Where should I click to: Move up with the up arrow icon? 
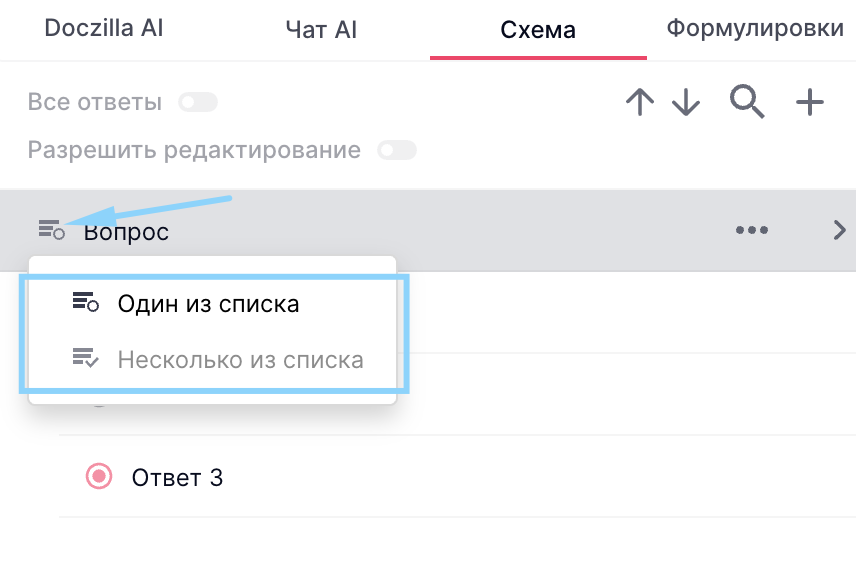pyautogui.click(x=639, y=103)
